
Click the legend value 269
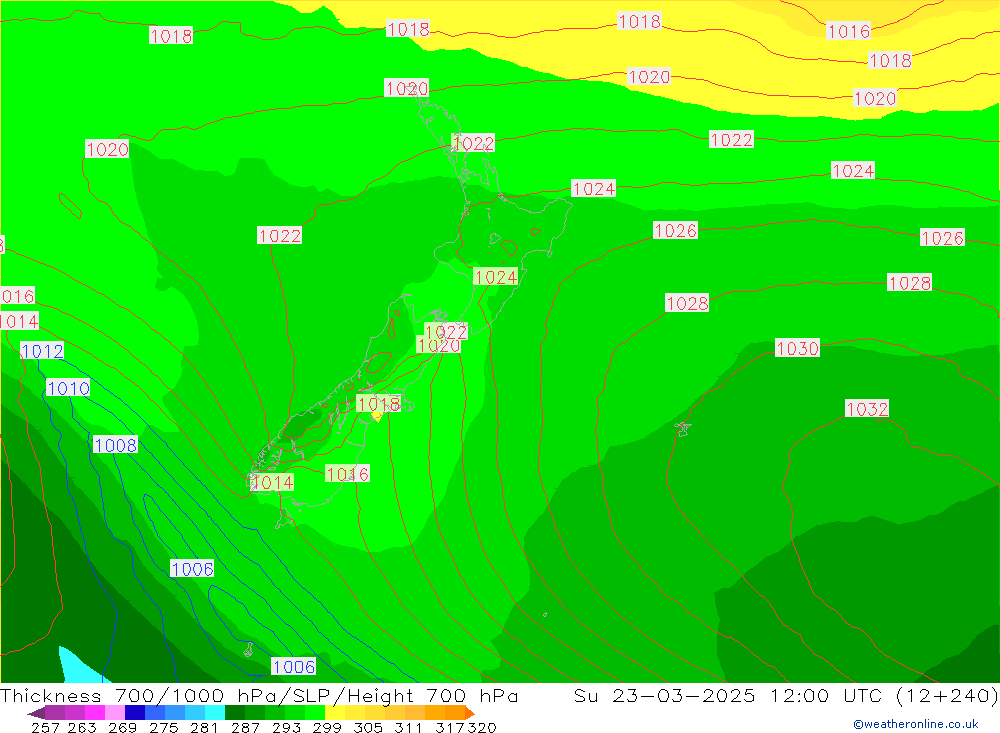coord(122,727)
